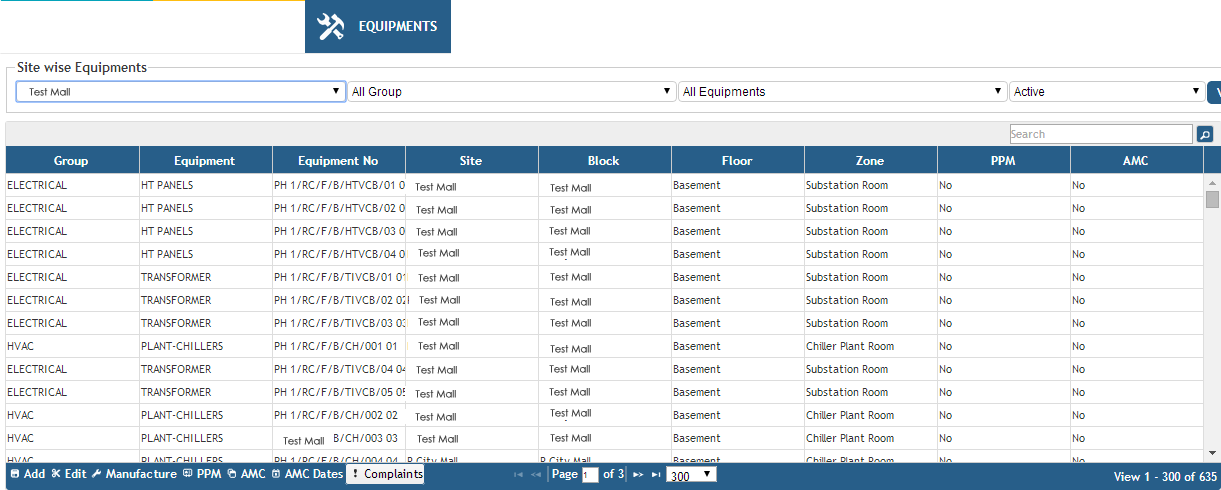
Task: Click the AMC button in toolbar
Action: point(247,474)
